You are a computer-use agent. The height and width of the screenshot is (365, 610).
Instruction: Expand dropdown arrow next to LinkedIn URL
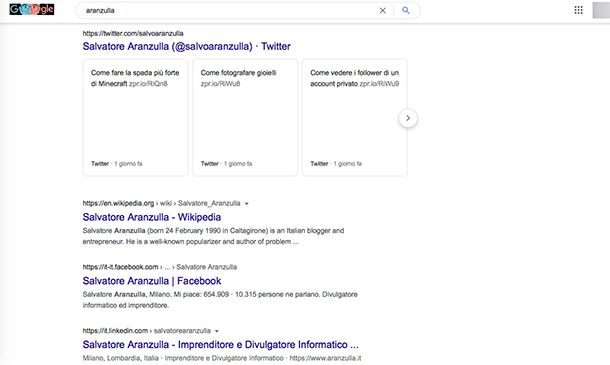pyautogui.click(x=217, y=331)
